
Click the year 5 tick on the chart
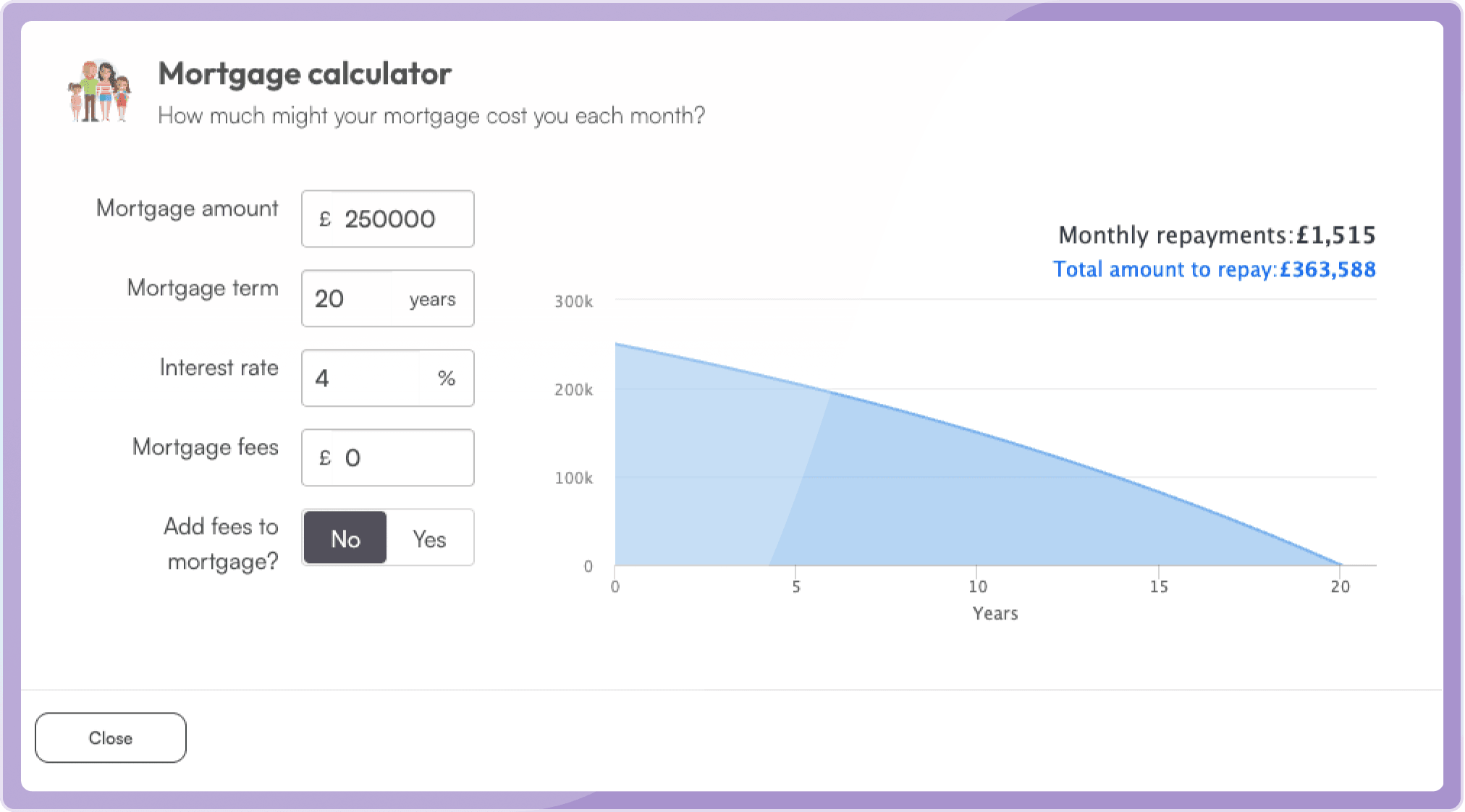click(796, 586)
